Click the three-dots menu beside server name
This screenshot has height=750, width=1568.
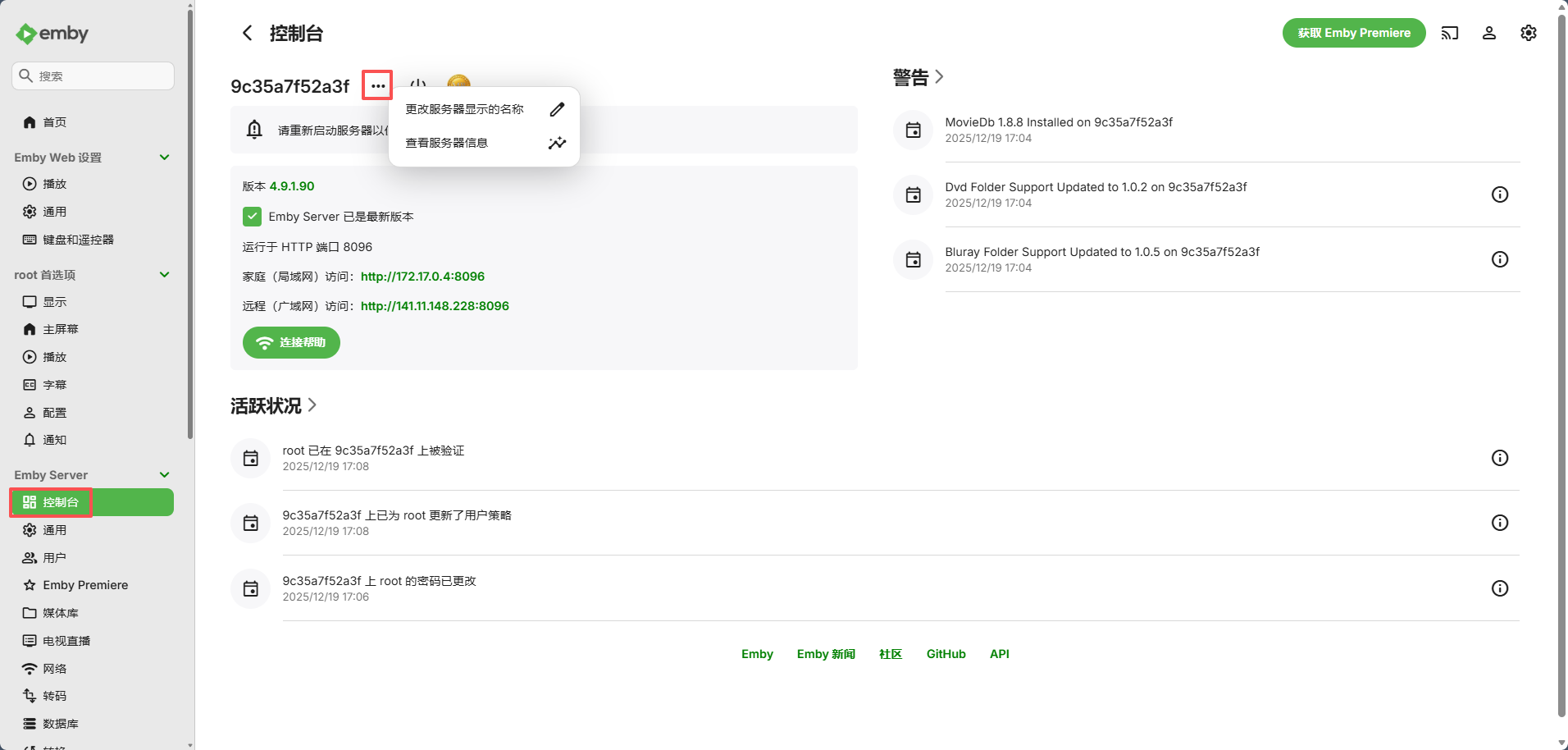pyautogui.click(x=377, y=85)
